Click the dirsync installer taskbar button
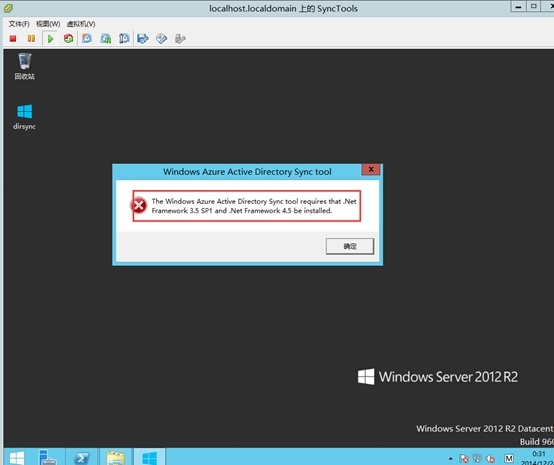The image size is (554, 465). coord(149,458)
